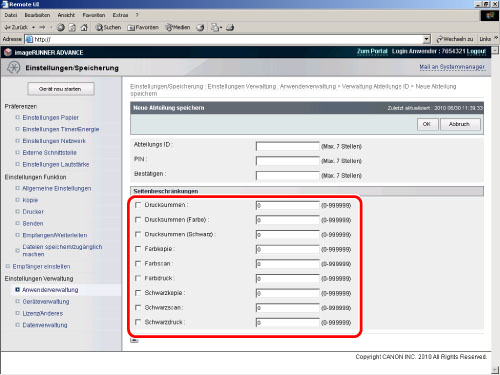Click the forward arrow toolbar icon
The height and width of the screenshot is (375, 500).
[42, 27]
